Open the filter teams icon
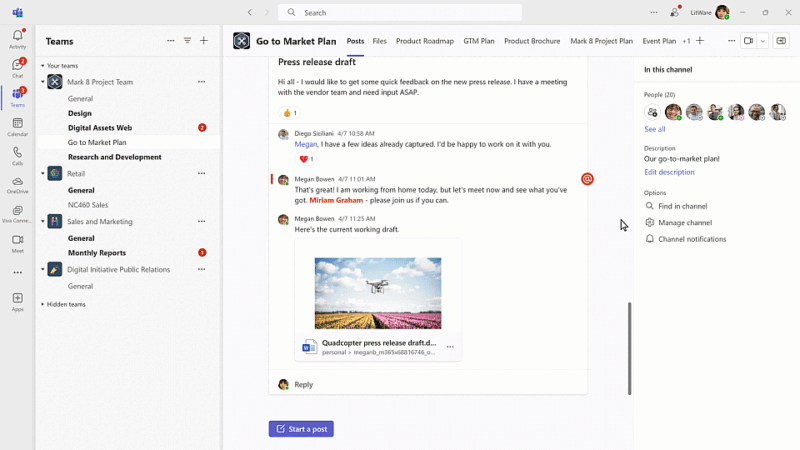The image size is (800, 450). tap(187, 41)
